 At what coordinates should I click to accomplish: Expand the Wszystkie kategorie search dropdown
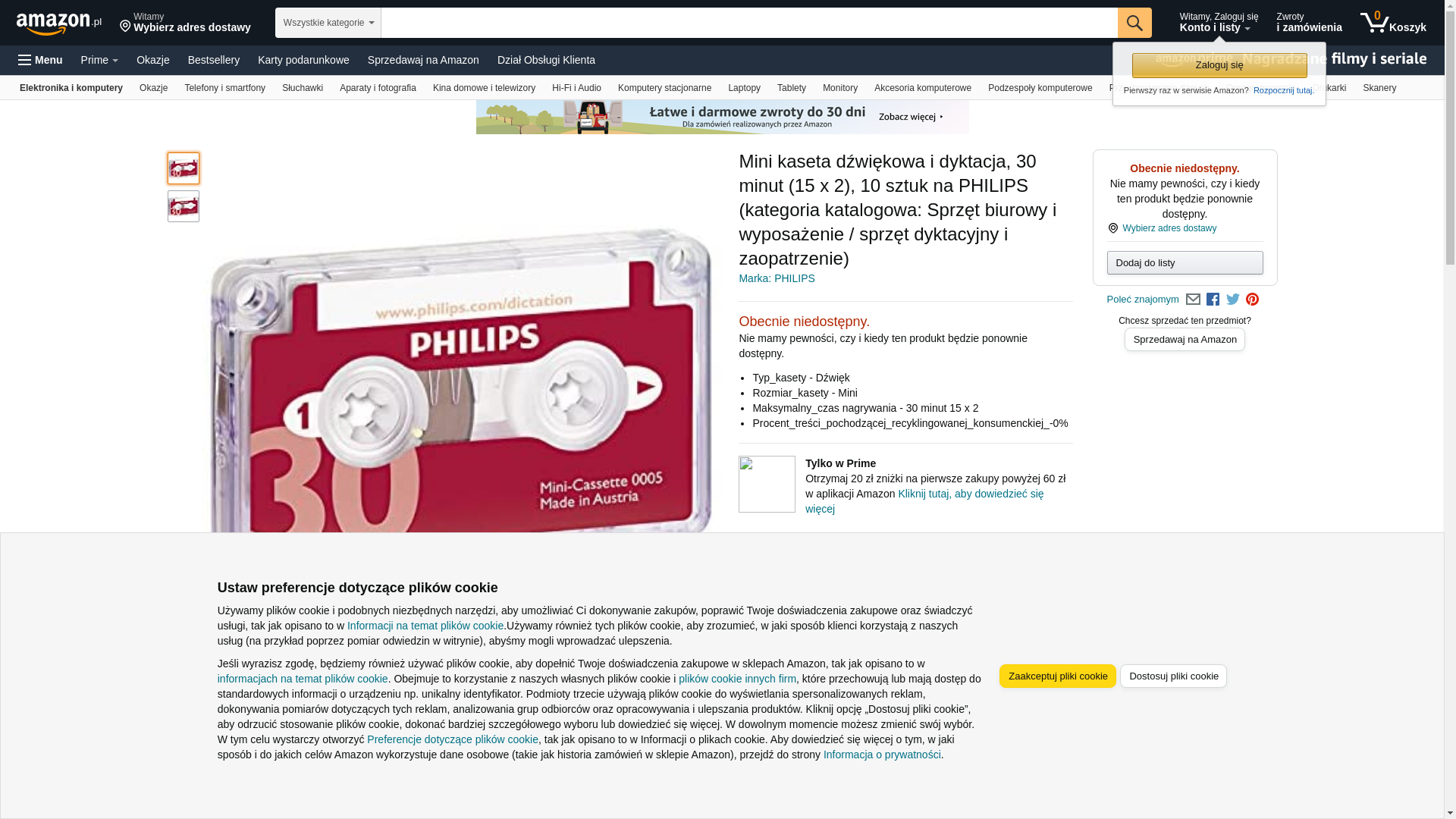point(328,23)
